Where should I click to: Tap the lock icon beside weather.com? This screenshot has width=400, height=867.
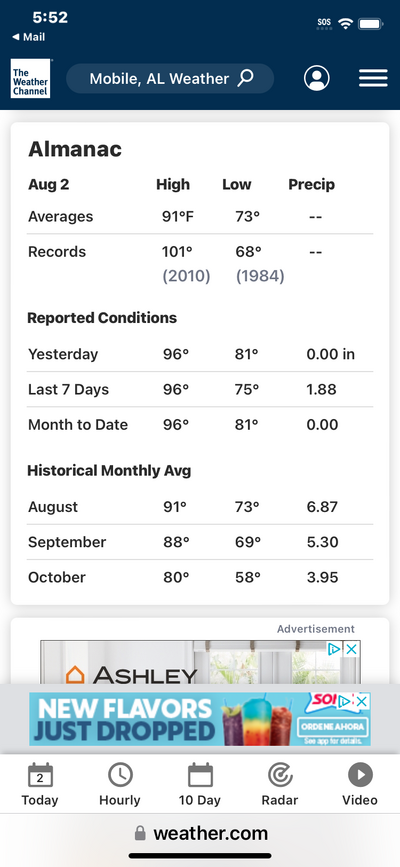[x=141, y=833]
